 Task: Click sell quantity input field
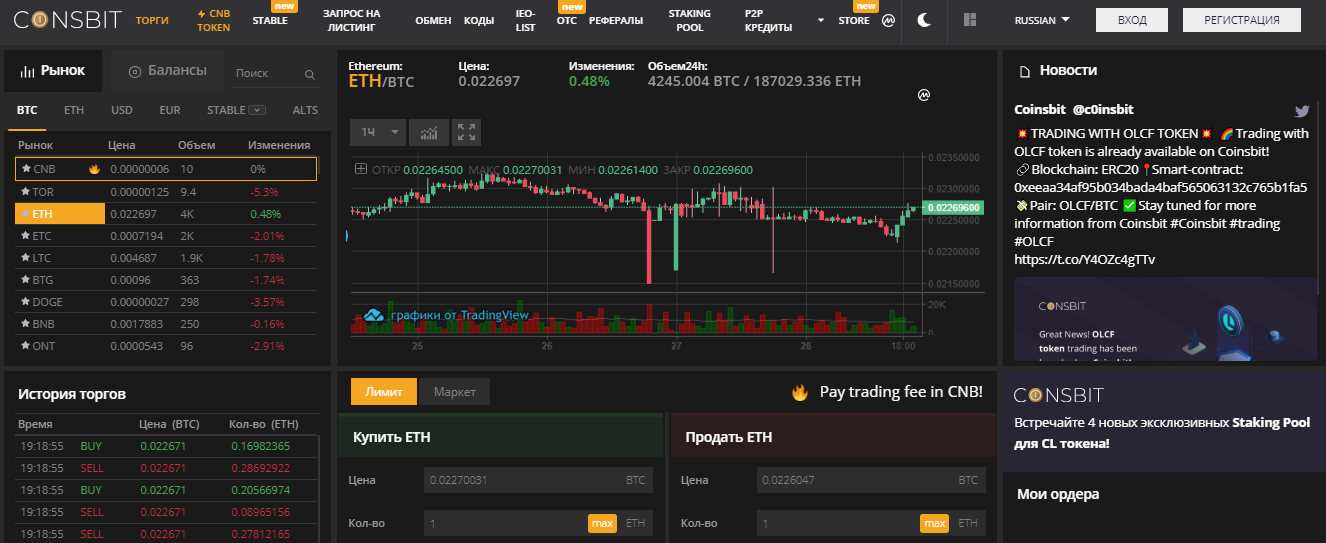click(x=870, y=523)
